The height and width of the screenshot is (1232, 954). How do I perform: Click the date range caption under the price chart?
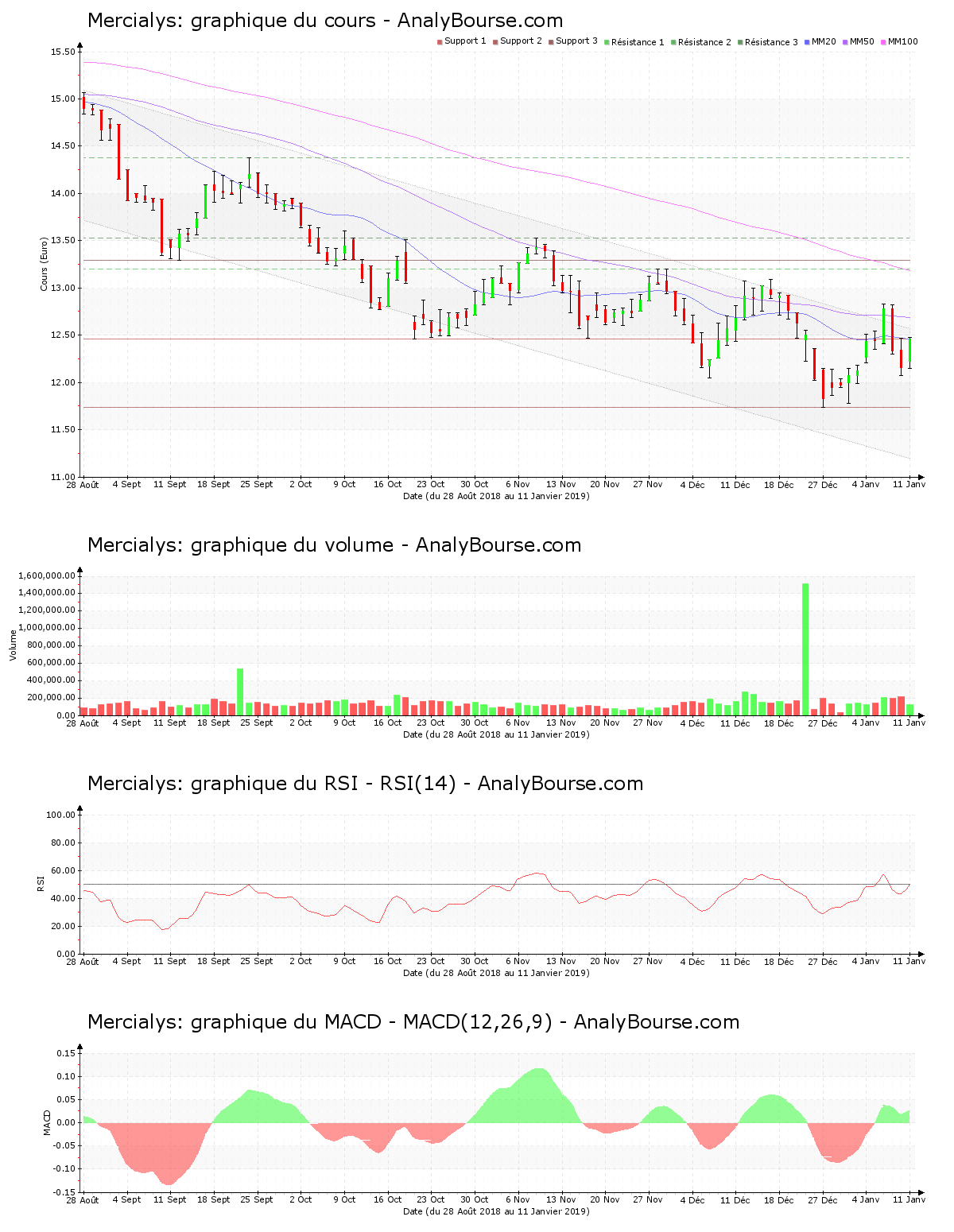point(496,496)
